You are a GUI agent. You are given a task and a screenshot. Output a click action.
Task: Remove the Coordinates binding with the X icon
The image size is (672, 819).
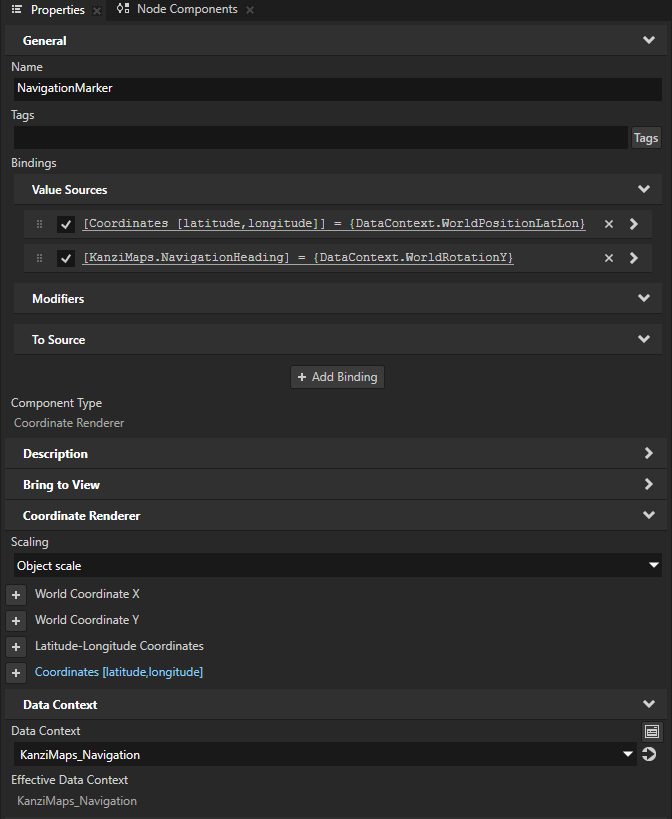pyautogui.click(x=608, y=223)
